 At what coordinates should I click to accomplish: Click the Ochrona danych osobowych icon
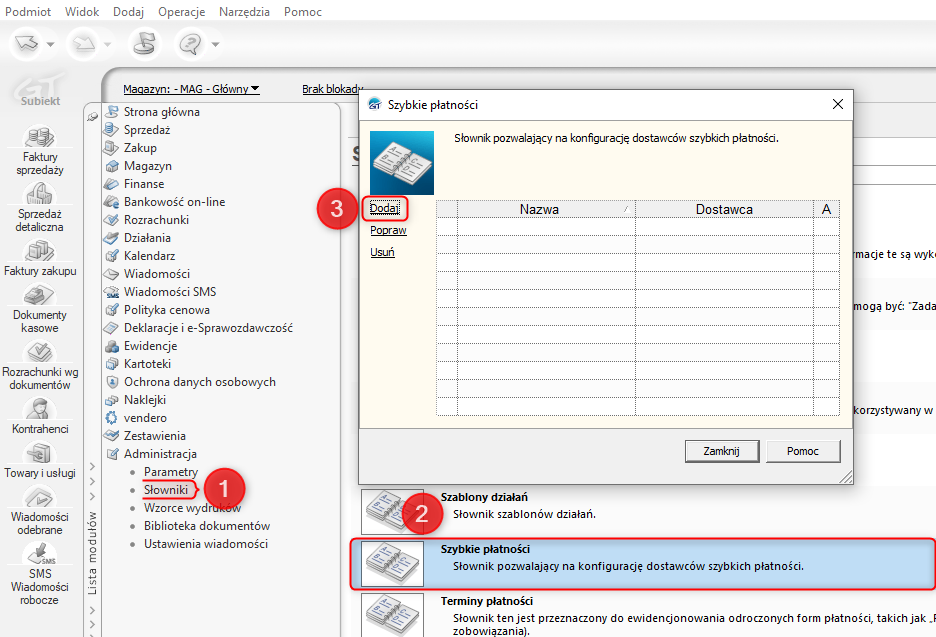click(112, 381)
